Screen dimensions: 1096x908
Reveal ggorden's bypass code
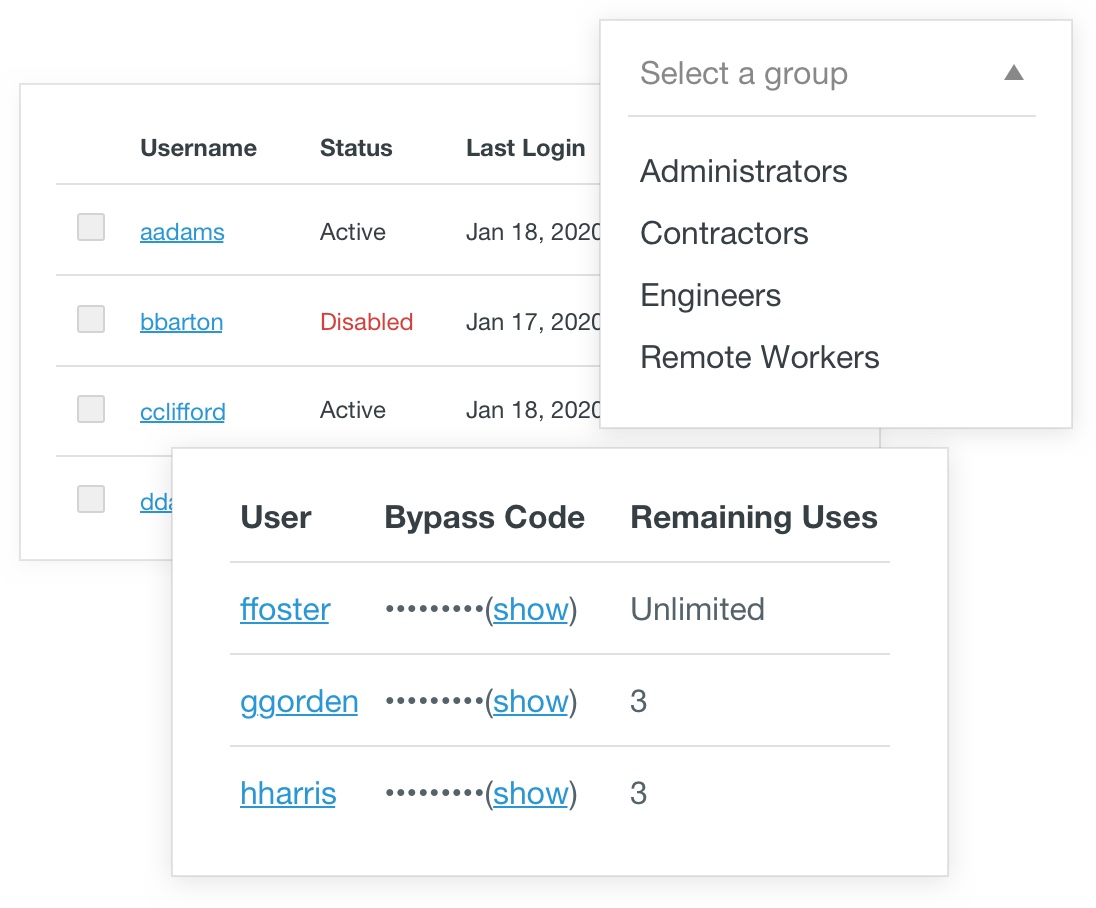pyautogui.click(x=531, y=701)
